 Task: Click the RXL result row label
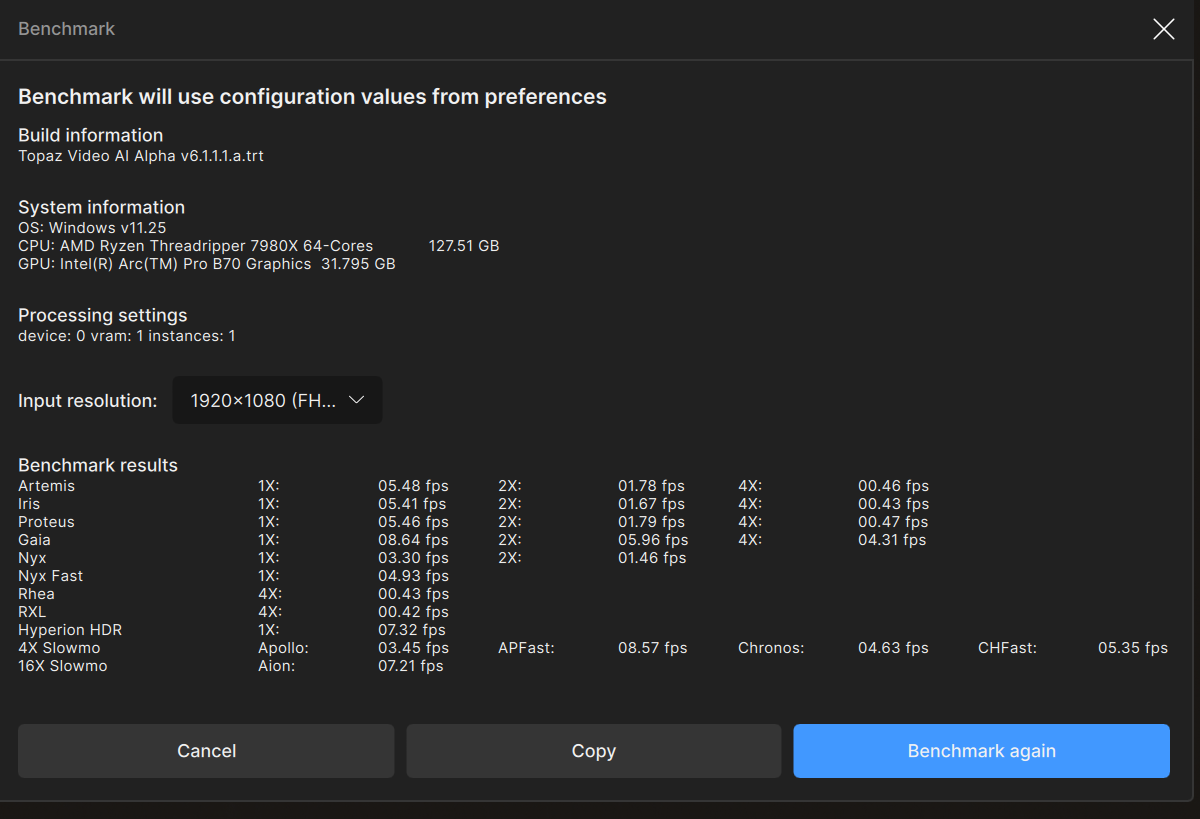(32, 612)
